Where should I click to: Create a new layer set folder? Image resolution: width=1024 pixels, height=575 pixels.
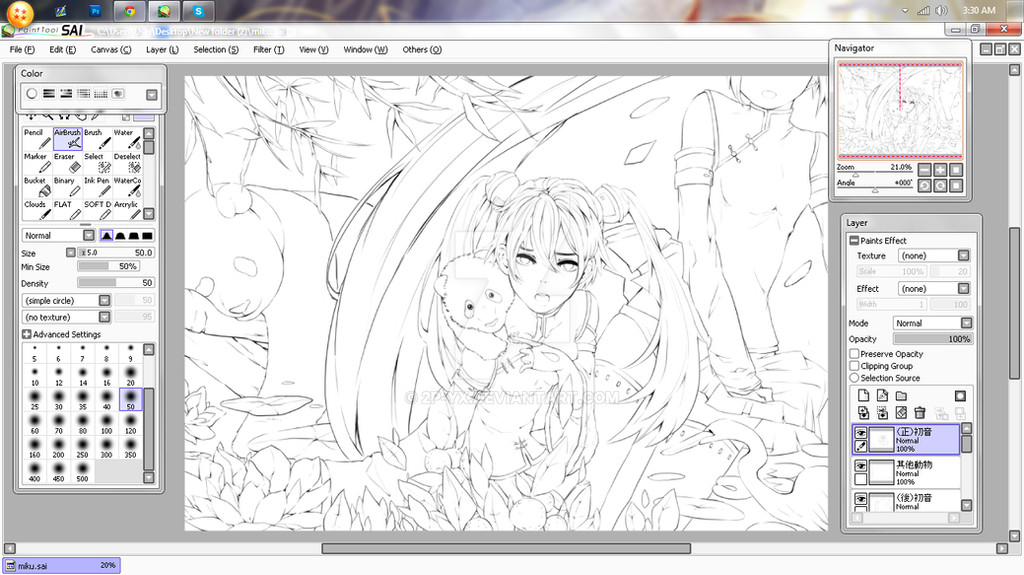tap(901, 396)
